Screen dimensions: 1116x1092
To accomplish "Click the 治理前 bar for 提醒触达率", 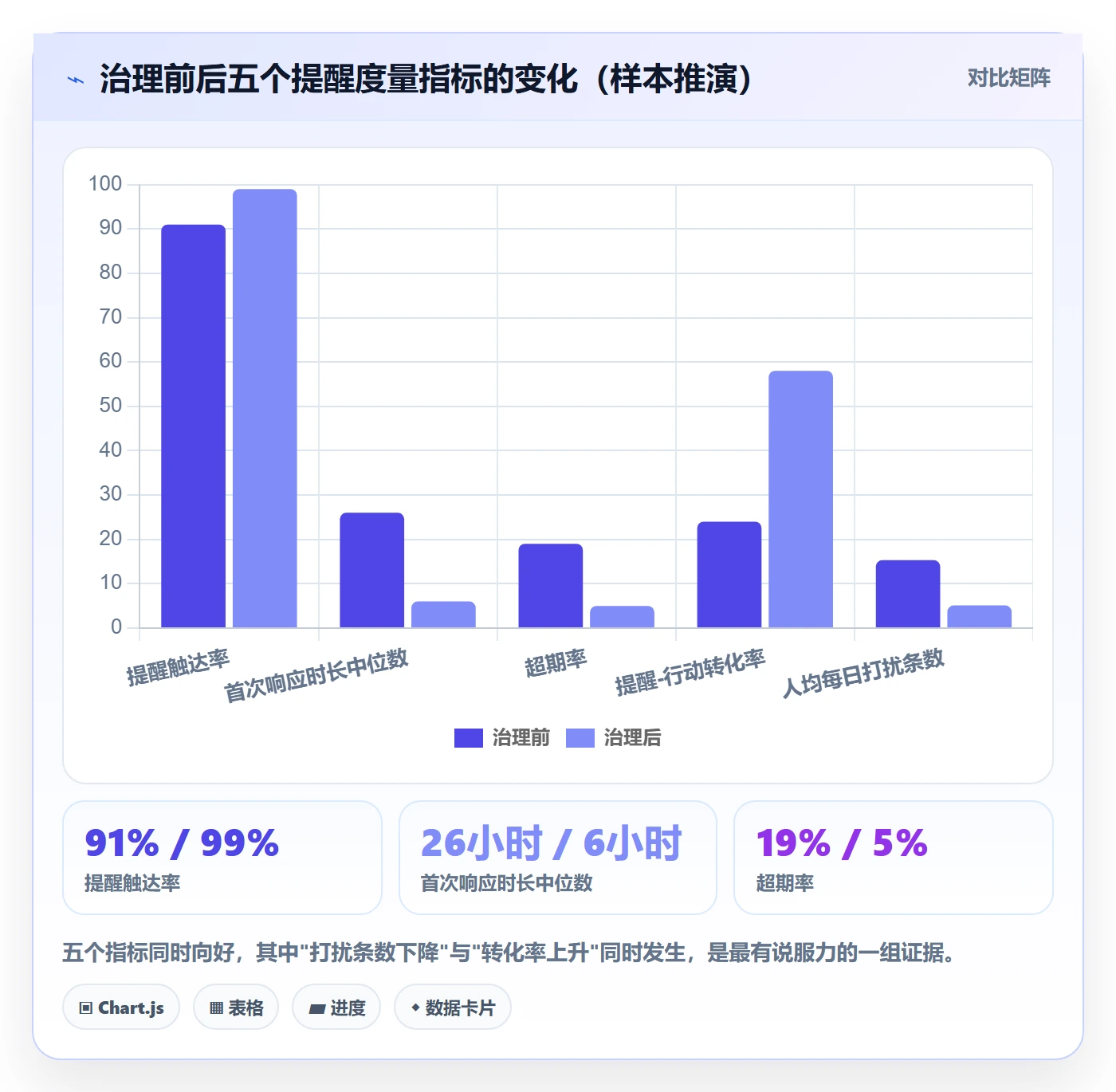I will (194, 426).
